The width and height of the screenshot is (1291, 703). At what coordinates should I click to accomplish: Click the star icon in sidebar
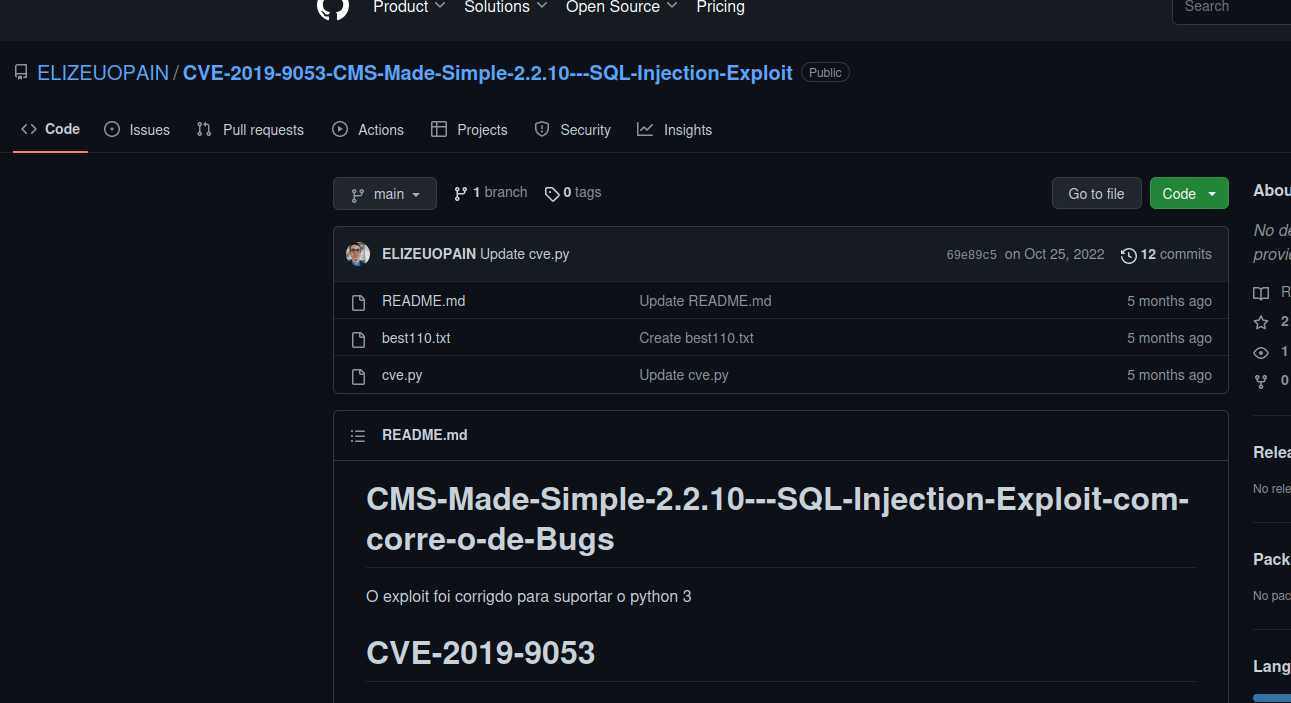tap(1261, 322)
